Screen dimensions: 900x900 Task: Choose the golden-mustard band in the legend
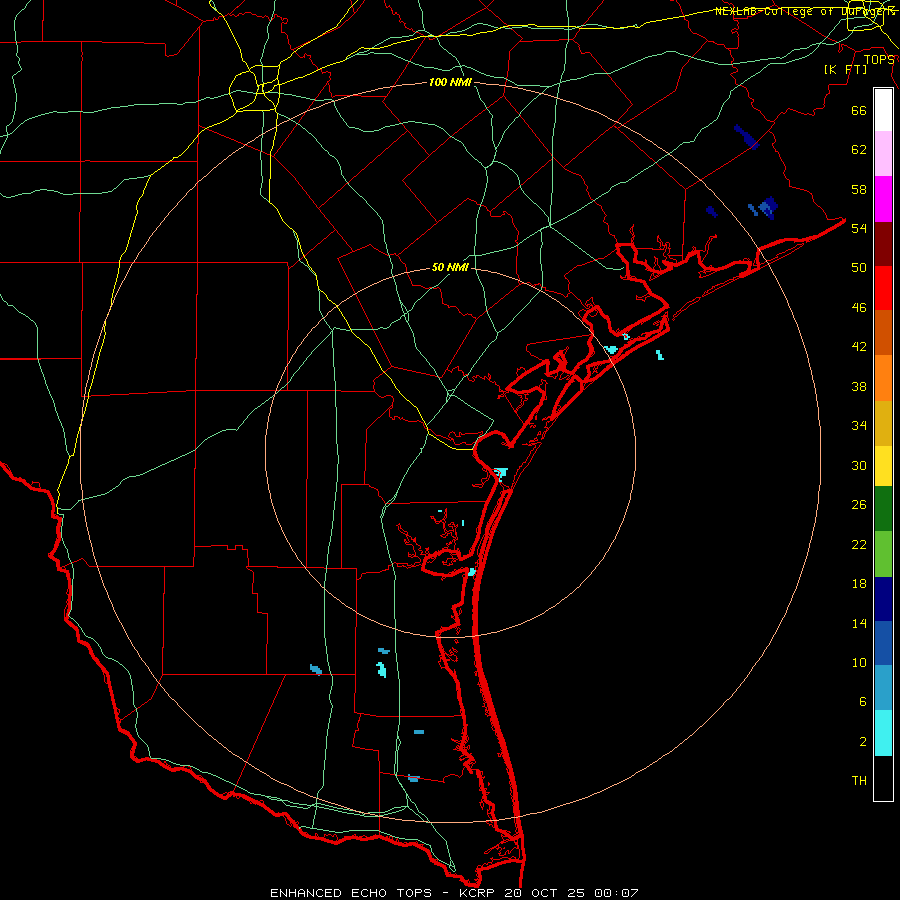point(883,424)
